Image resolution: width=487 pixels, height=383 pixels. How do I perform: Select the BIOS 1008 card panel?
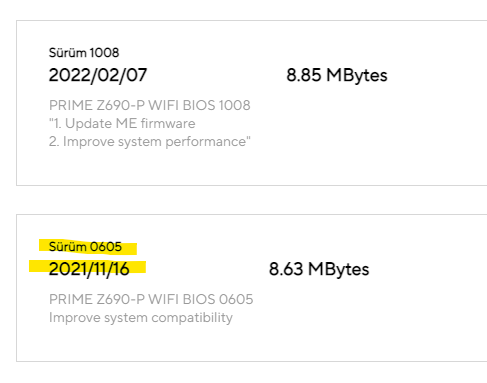point(252,103)
